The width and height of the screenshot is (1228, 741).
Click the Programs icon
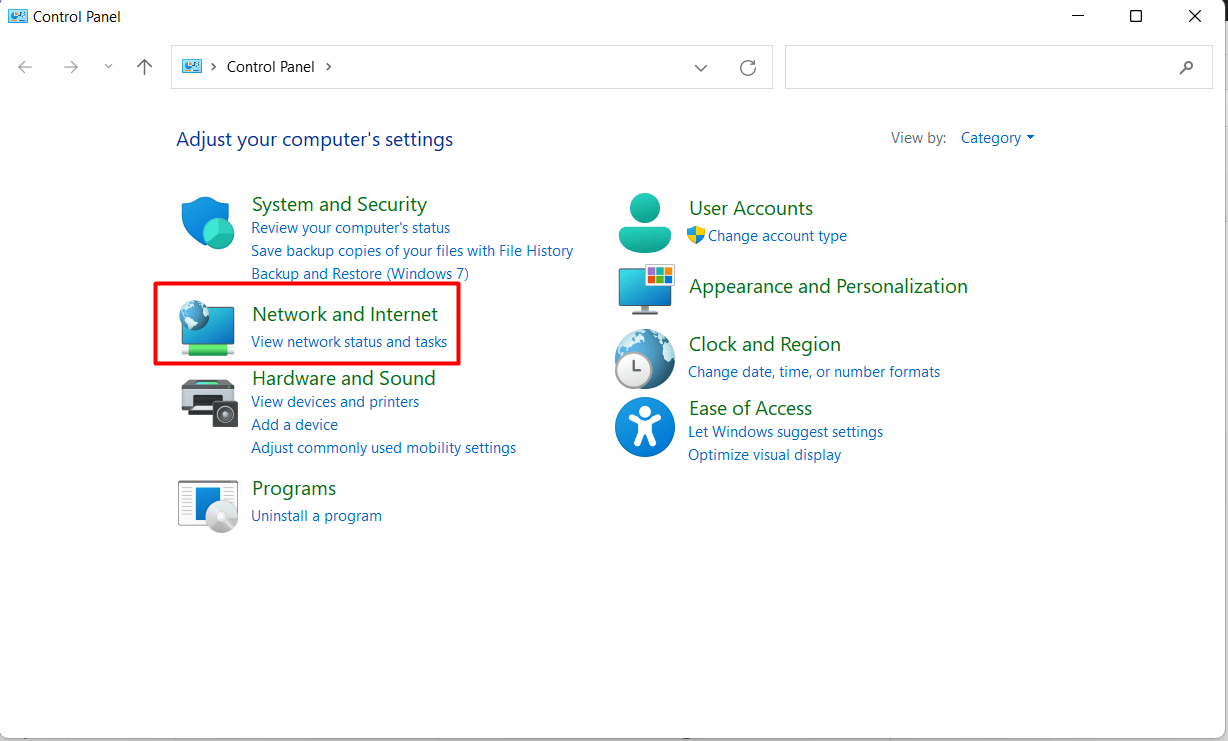[207, 505]
